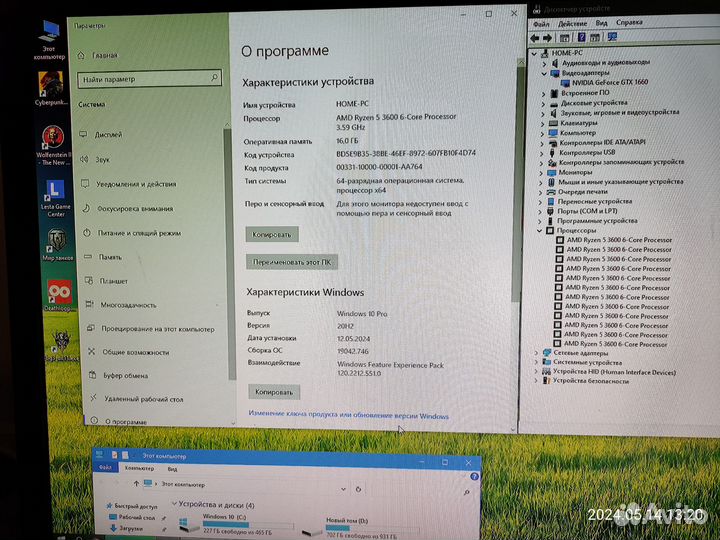Expand Сетевые адаптеры node
Viewport: 720px width, 540px height.
pyautogui.click(x=537, y=353)
